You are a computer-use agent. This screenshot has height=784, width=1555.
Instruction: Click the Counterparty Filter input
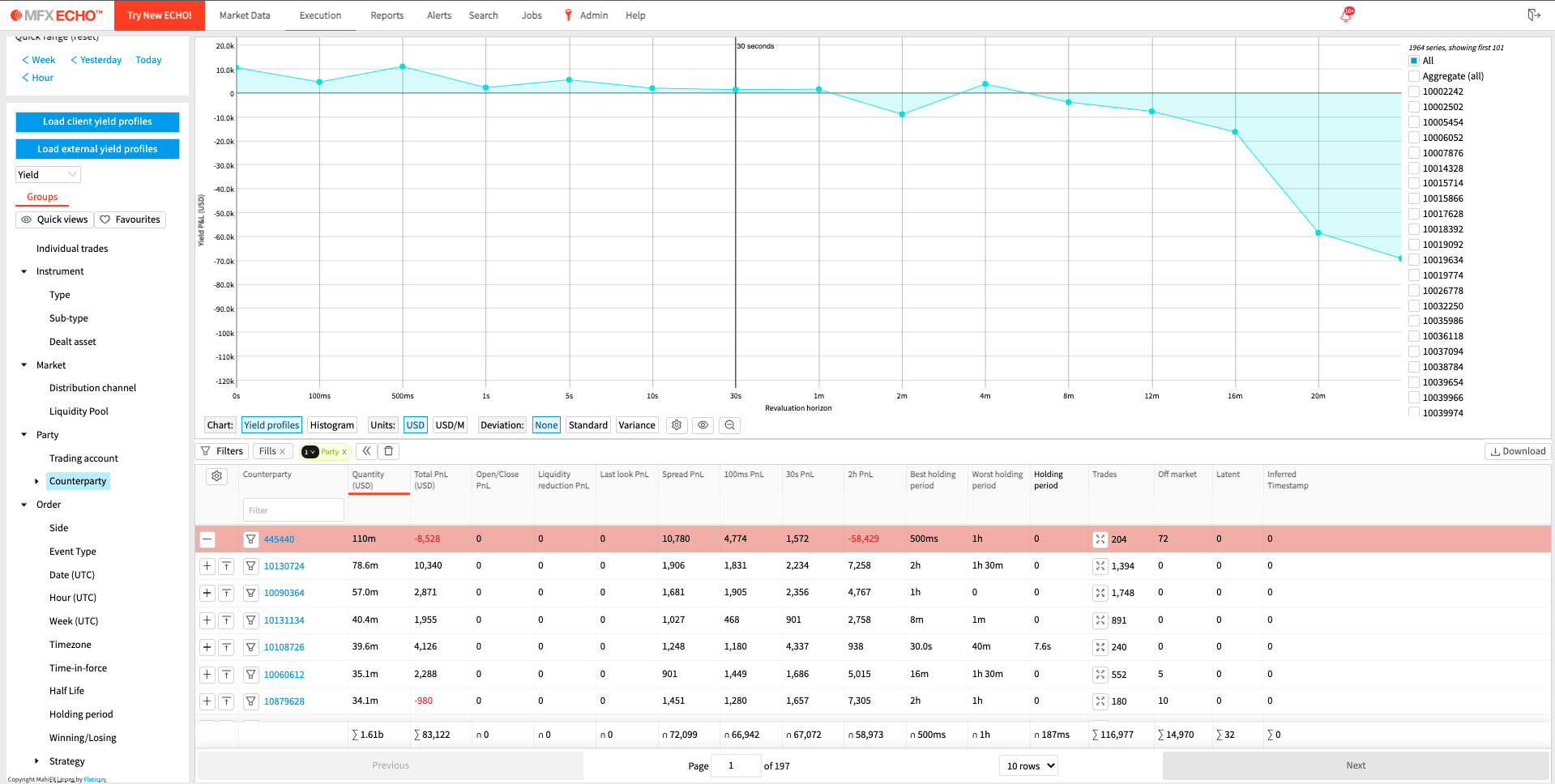(x=293, y=510)
